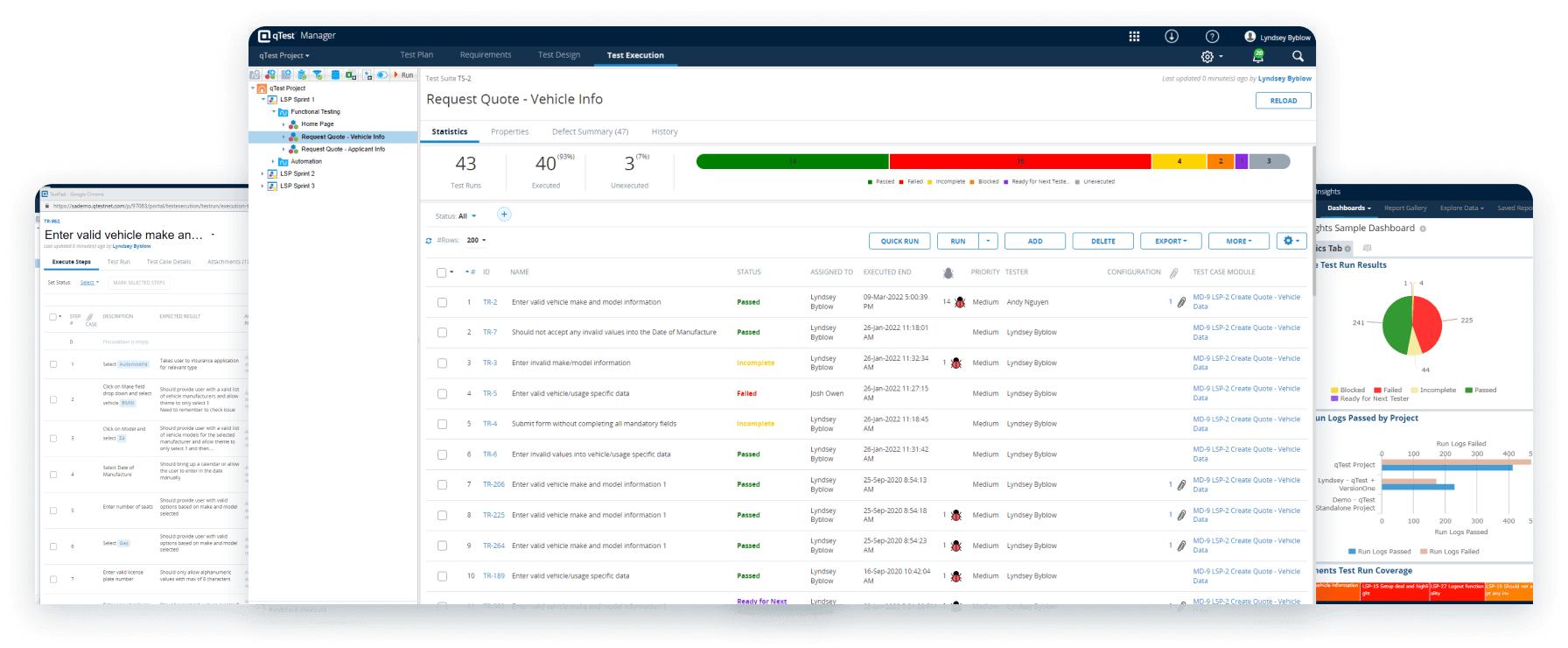Expand the MORE dropdown menu
The width and height of the screenshot is (1568, 648).
1238,241
